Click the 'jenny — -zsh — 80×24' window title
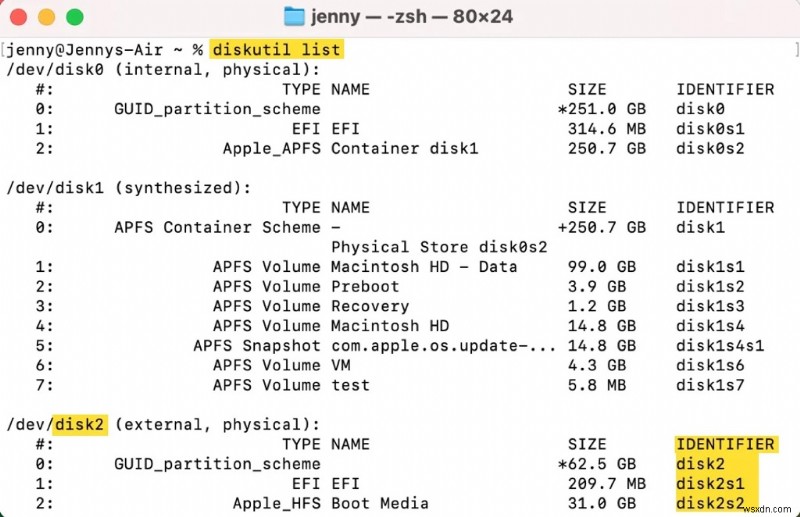Viewport: 800px width, 517px height. point(411,16)
